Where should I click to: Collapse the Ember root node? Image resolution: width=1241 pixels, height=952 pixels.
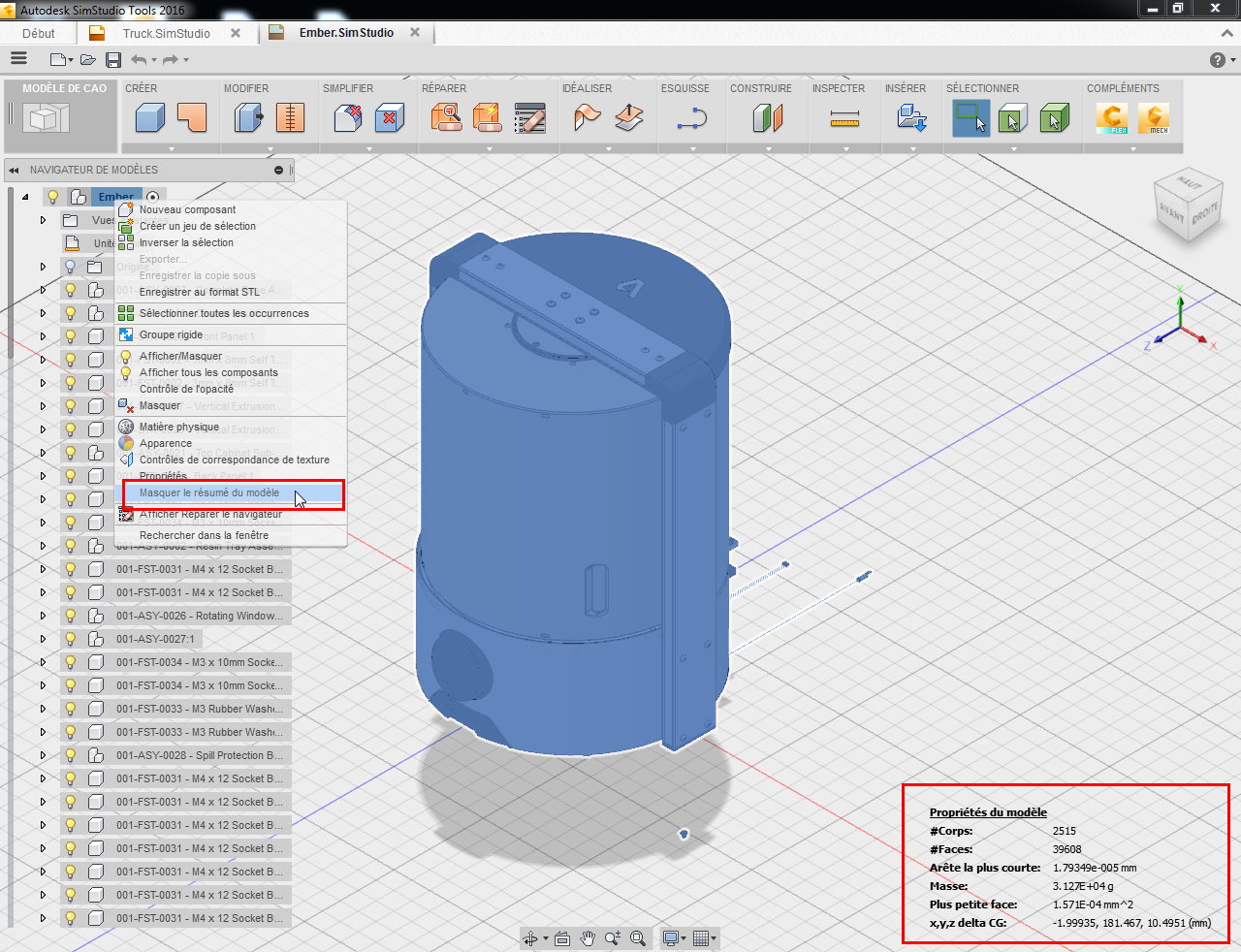pos(25,197)
